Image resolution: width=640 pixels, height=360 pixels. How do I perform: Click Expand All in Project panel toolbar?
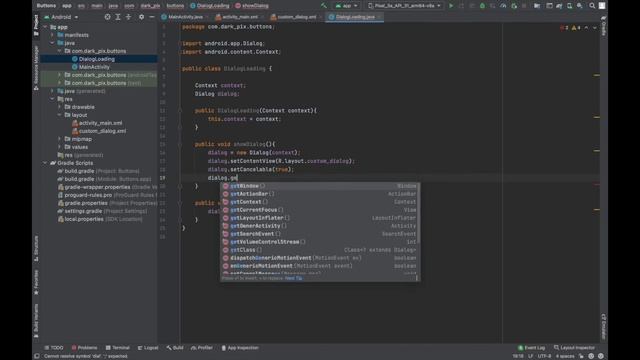click(x=118, y=17)
